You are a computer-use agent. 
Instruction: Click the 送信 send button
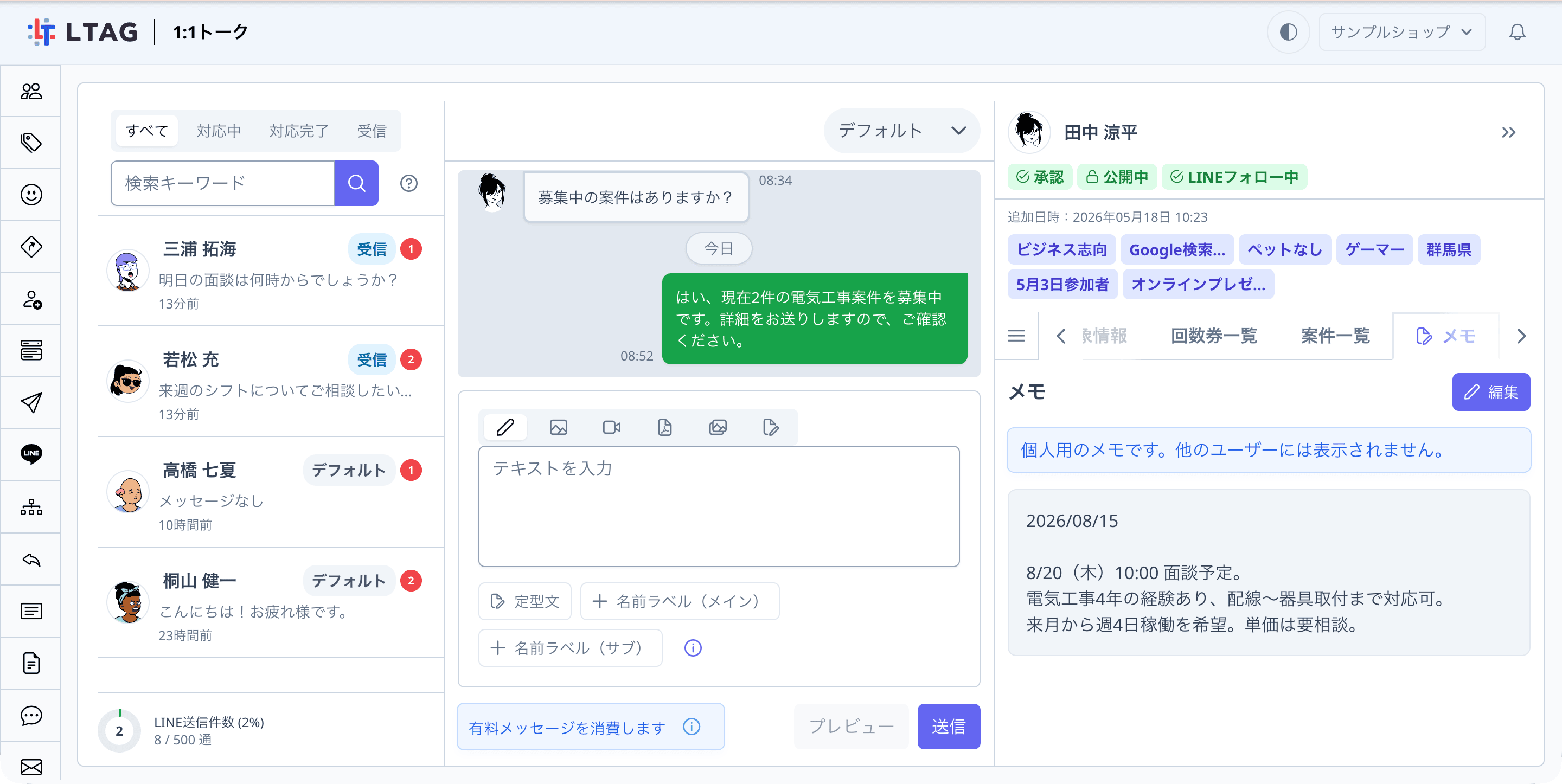point(949,727)
